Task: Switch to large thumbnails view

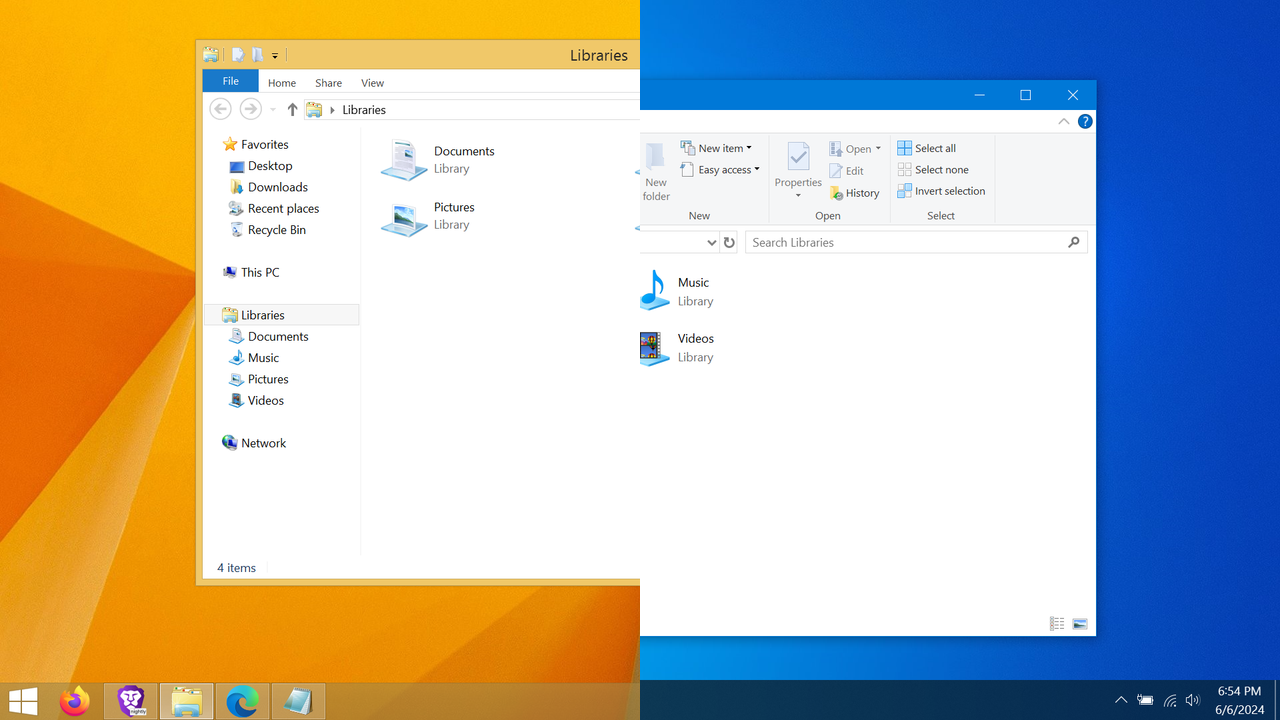Action: point(1080,623)
